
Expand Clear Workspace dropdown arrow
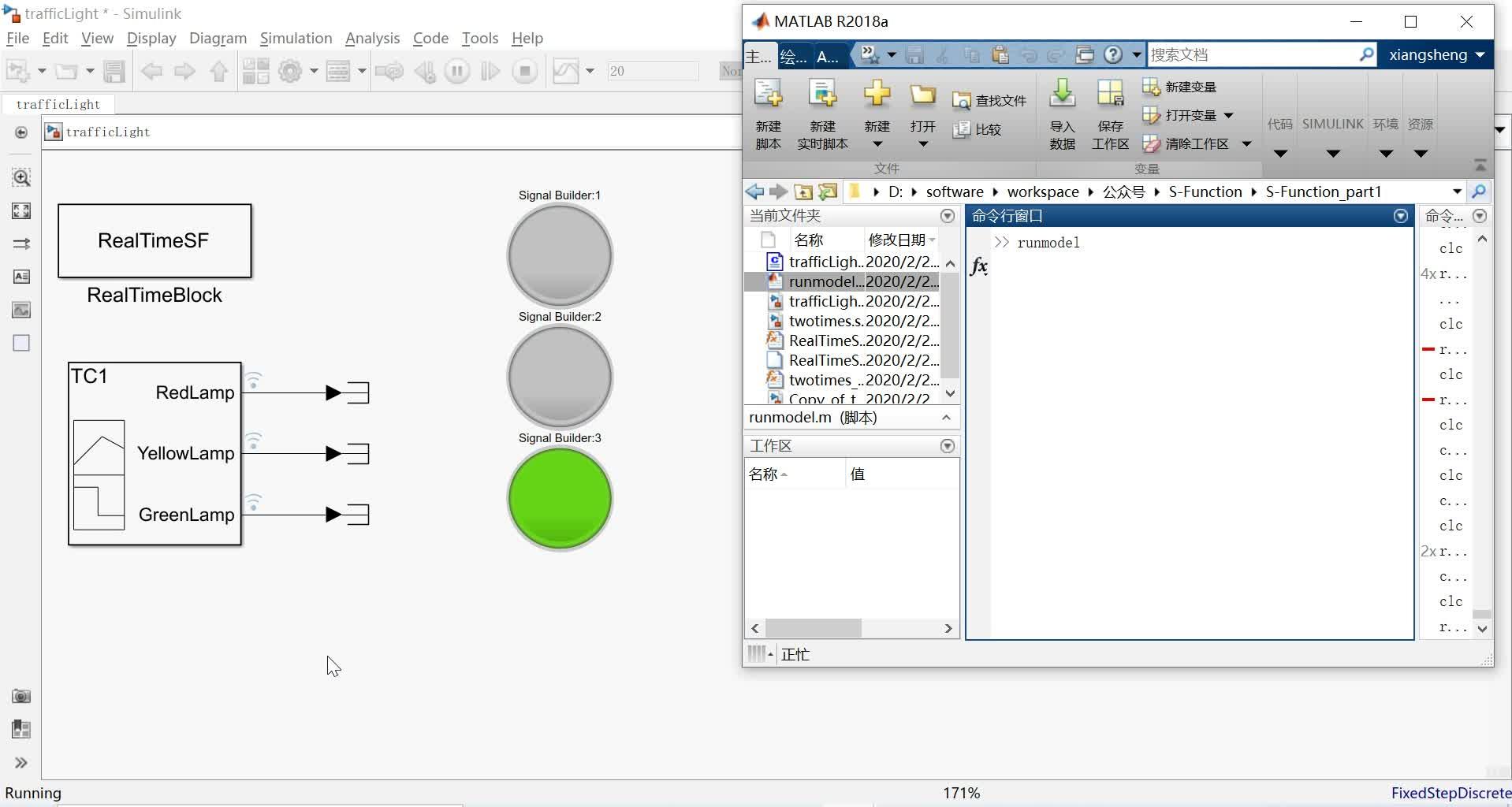(1246, 143)
